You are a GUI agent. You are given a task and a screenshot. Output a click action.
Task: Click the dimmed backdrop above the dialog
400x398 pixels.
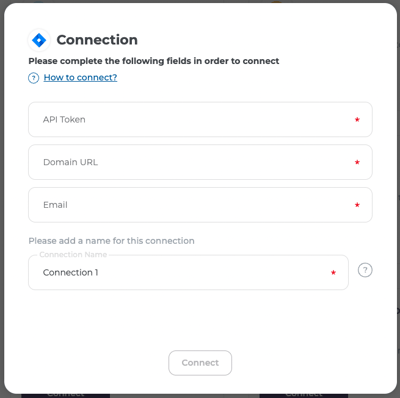click(x=200, y=1)
